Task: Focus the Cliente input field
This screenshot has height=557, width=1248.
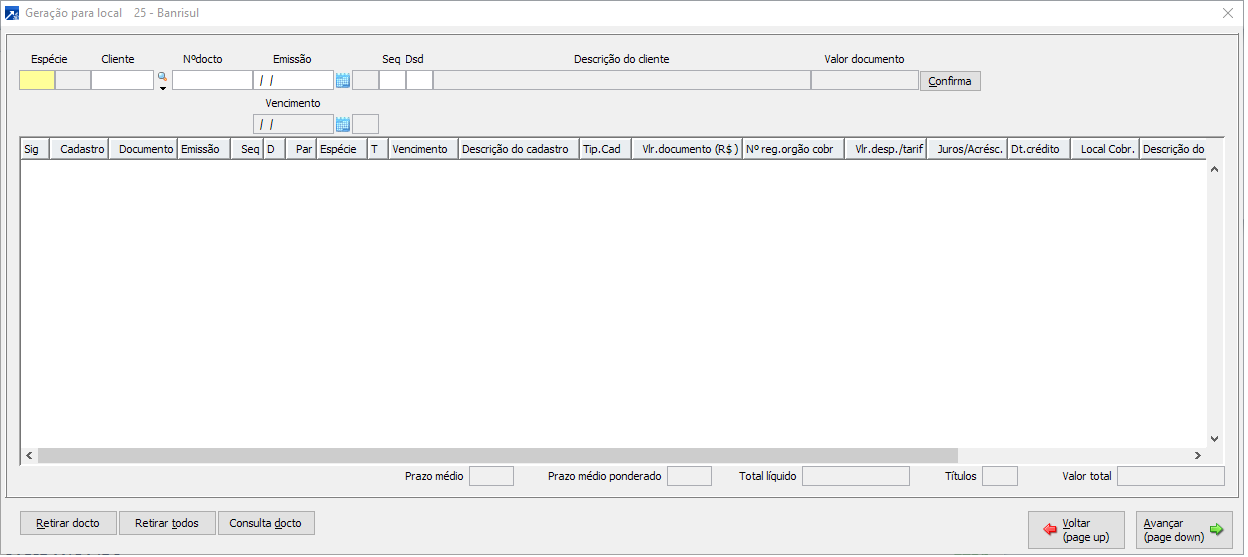Action: [x=122, y=81]
